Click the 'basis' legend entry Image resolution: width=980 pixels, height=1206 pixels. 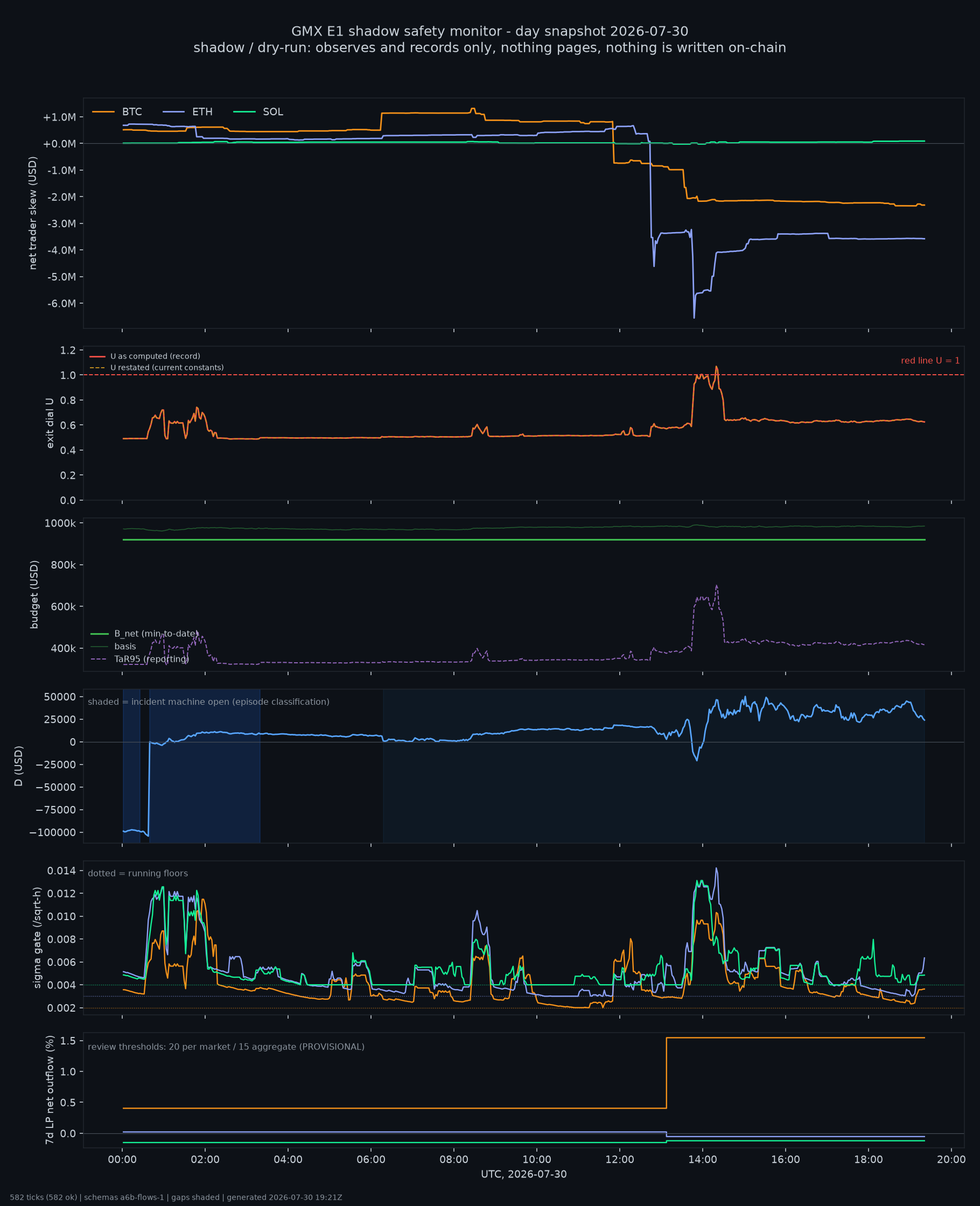(114, 646)
